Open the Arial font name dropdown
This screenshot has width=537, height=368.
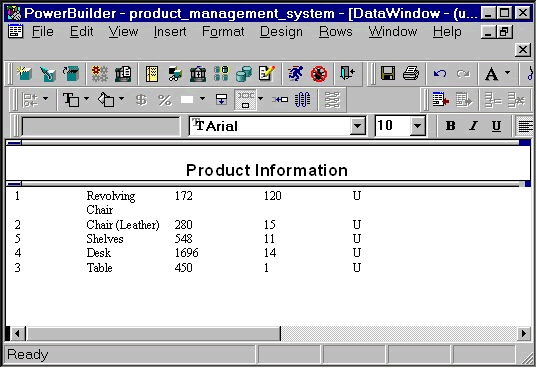pyautogui.click(x=357, y=126)
